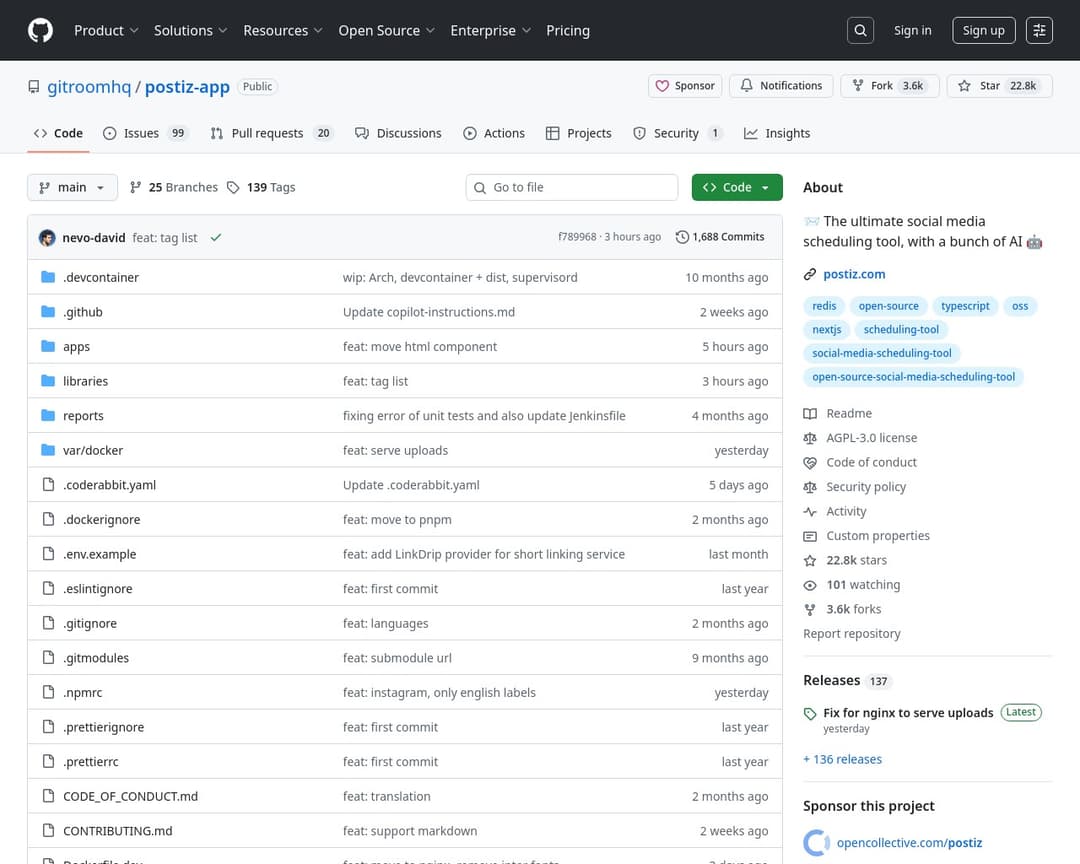
Task: Open the Notifications bell button
Action: 781,86
